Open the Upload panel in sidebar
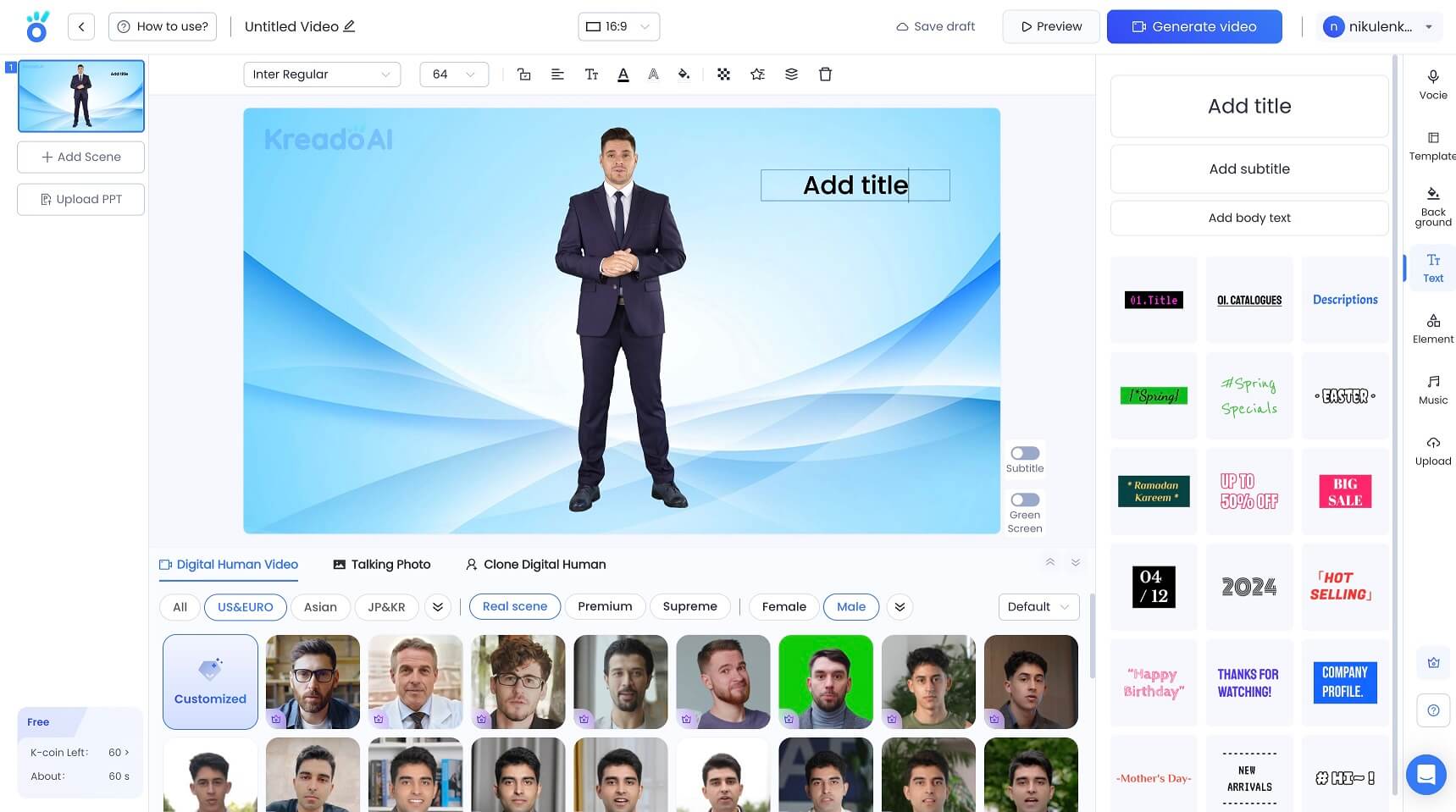The image size is (1456, 812). click(1432, 450)
